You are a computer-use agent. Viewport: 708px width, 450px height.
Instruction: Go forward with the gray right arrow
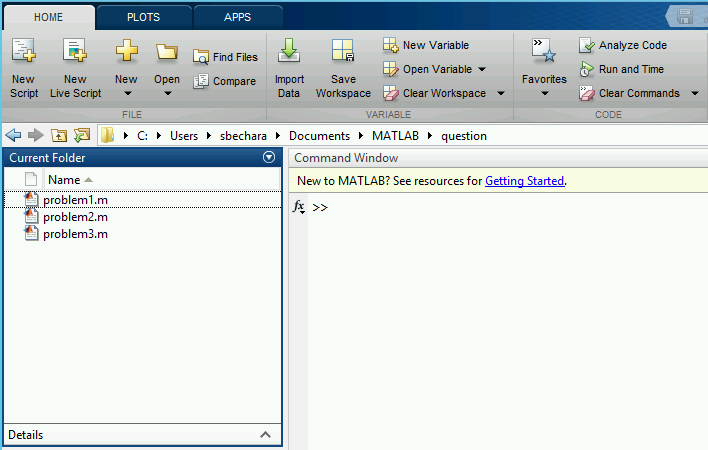(36, 135)
